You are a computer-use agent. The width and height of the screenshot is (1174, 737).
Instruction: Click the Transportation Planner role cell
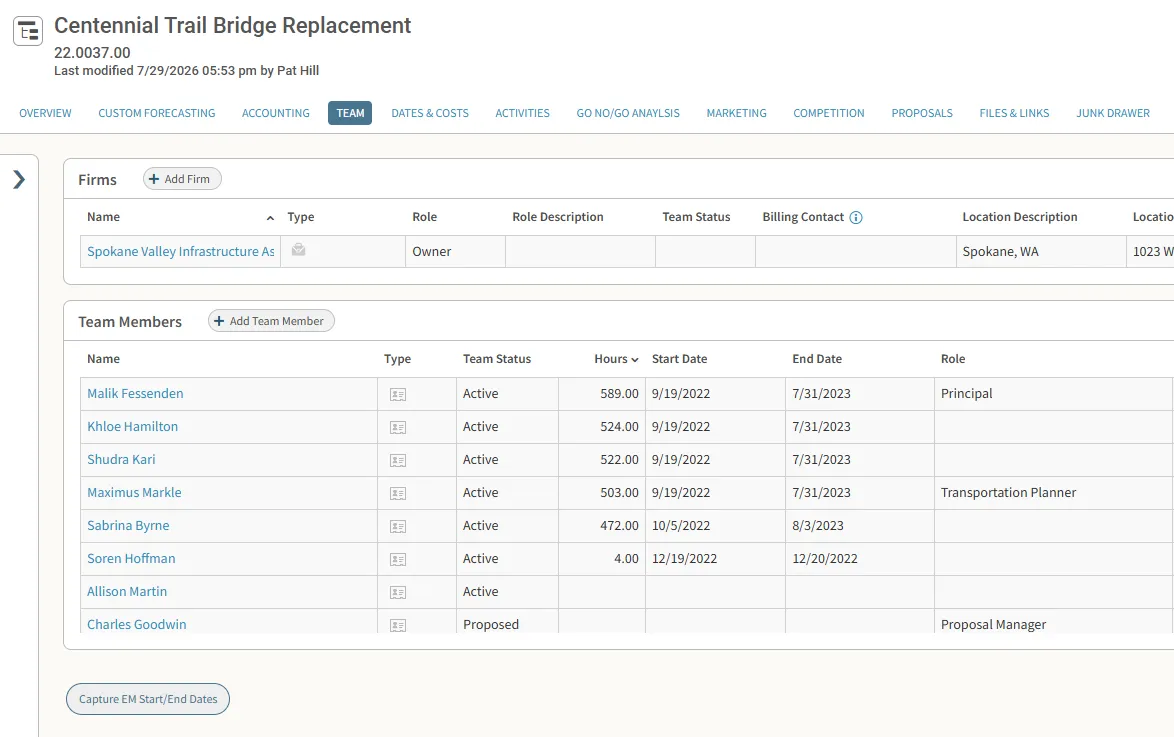1053,492
